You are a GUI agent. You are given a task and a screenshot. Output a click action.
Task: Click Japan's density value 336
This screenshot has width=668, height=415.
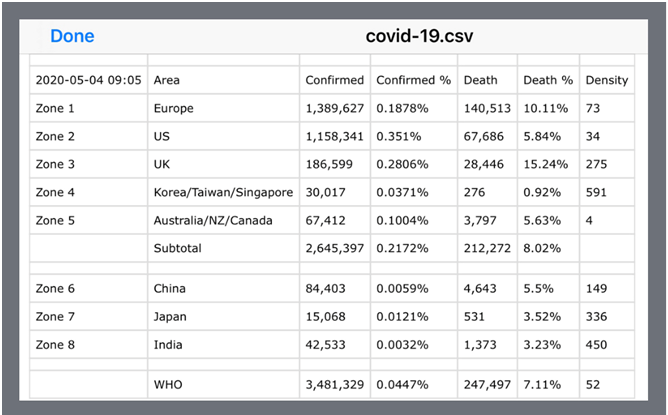click(x=598, y=317)
